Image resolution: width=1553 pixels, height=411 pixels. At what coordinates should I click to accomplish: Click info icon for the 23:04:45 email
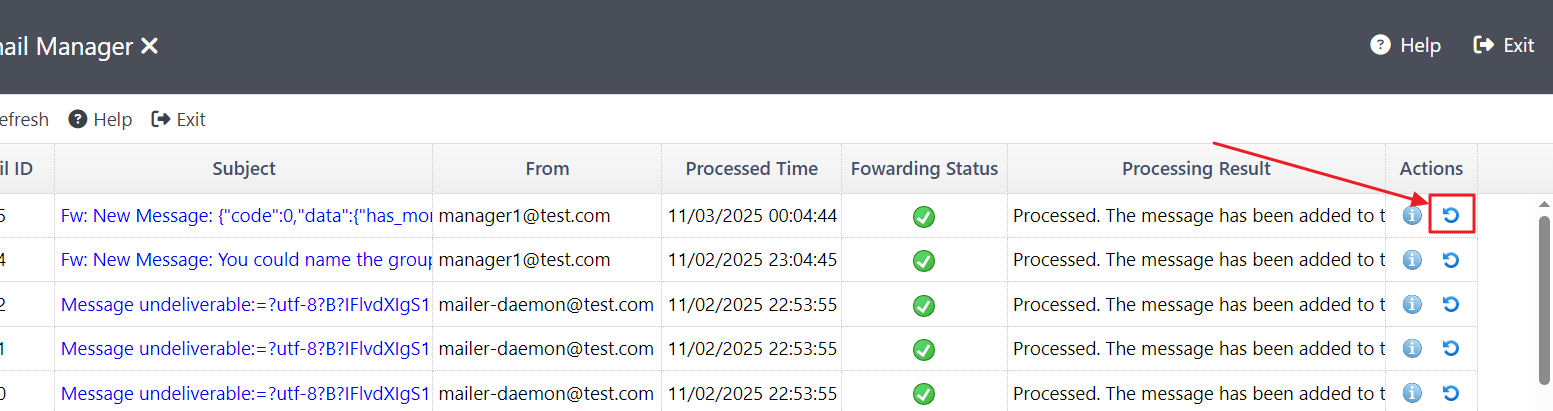point(1412,260)
